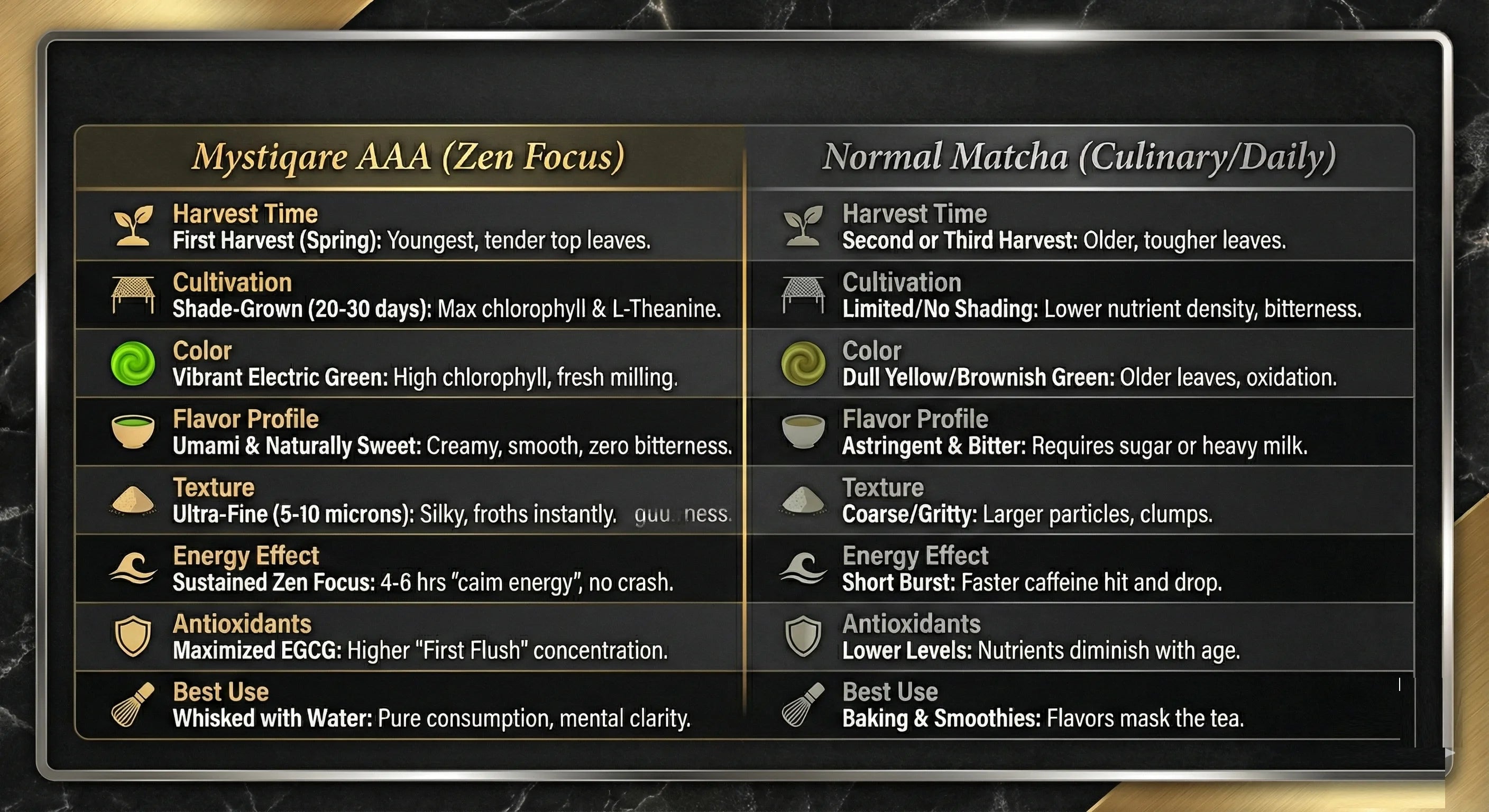Click the gray wave icon beside Short Burst
1489x812 pixels.
(x=803, y=569)
